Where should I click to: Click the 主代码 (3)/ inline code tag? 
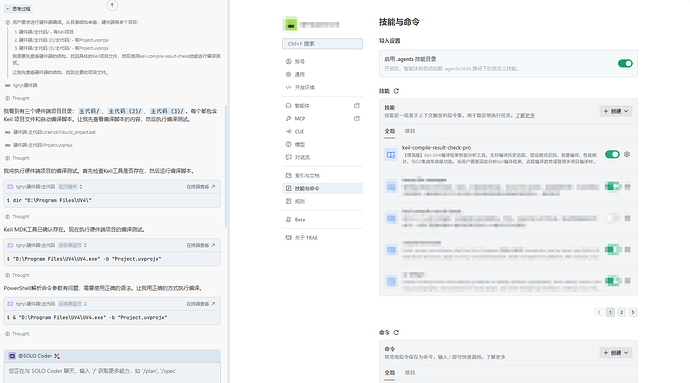point(167,111)
